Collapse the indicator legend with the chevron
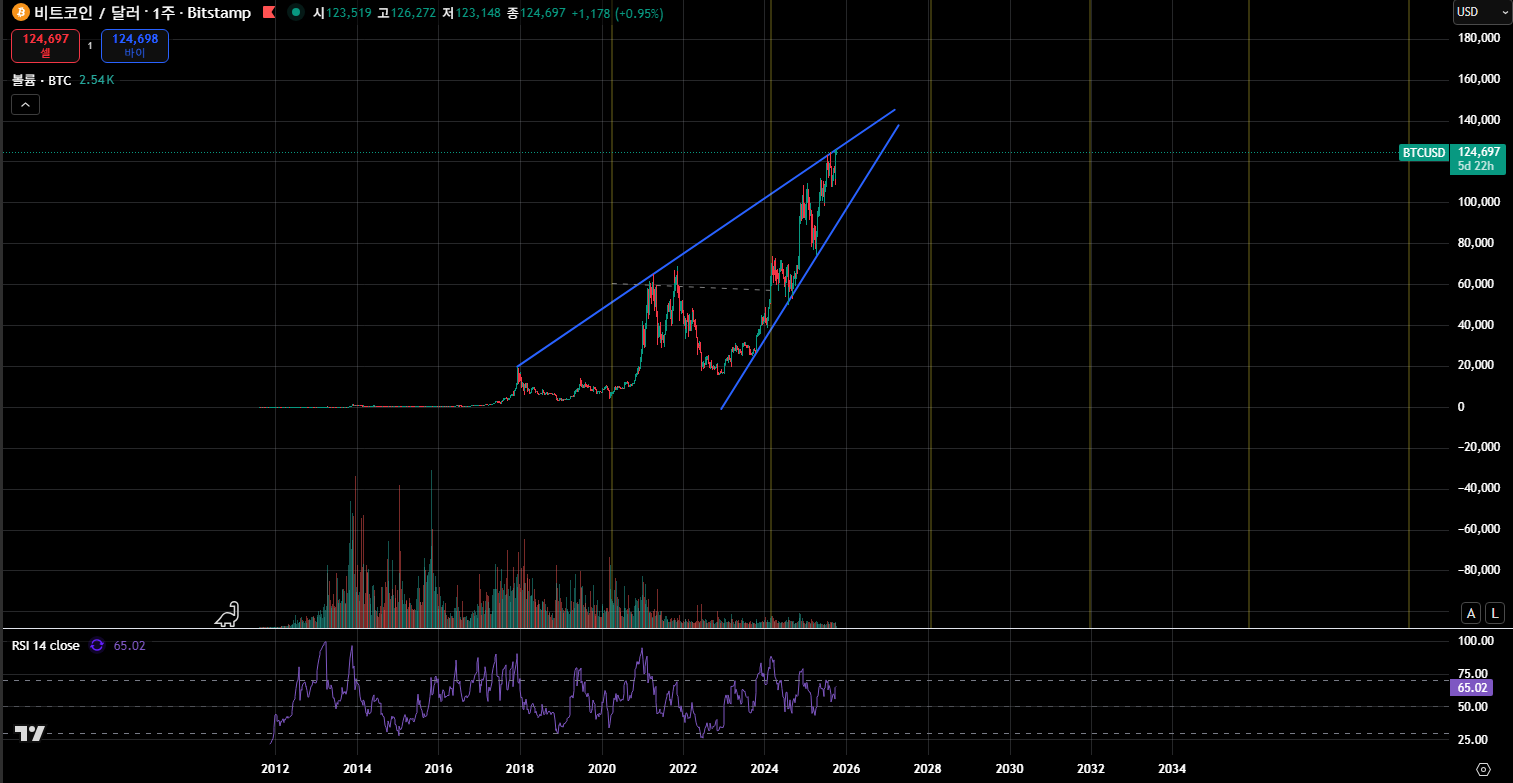The image size is (1513, 783). pyautogui.click(x=26, y=104)
